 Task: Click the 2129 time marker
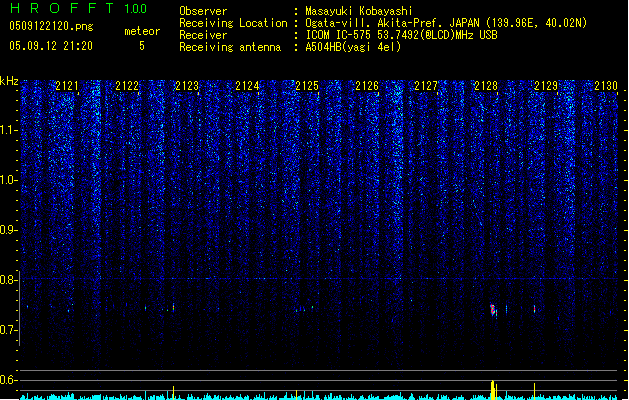coord(546,86)
